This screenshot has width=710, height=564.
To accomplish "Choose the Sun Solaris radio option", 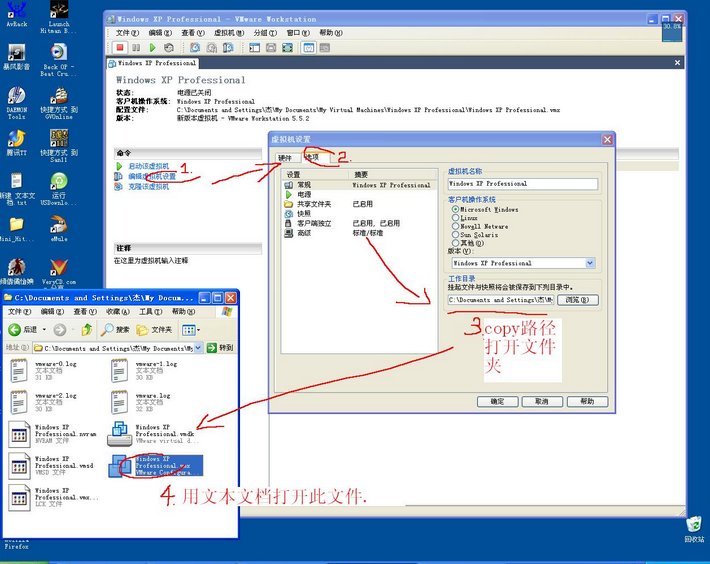I will click(456, 234).
